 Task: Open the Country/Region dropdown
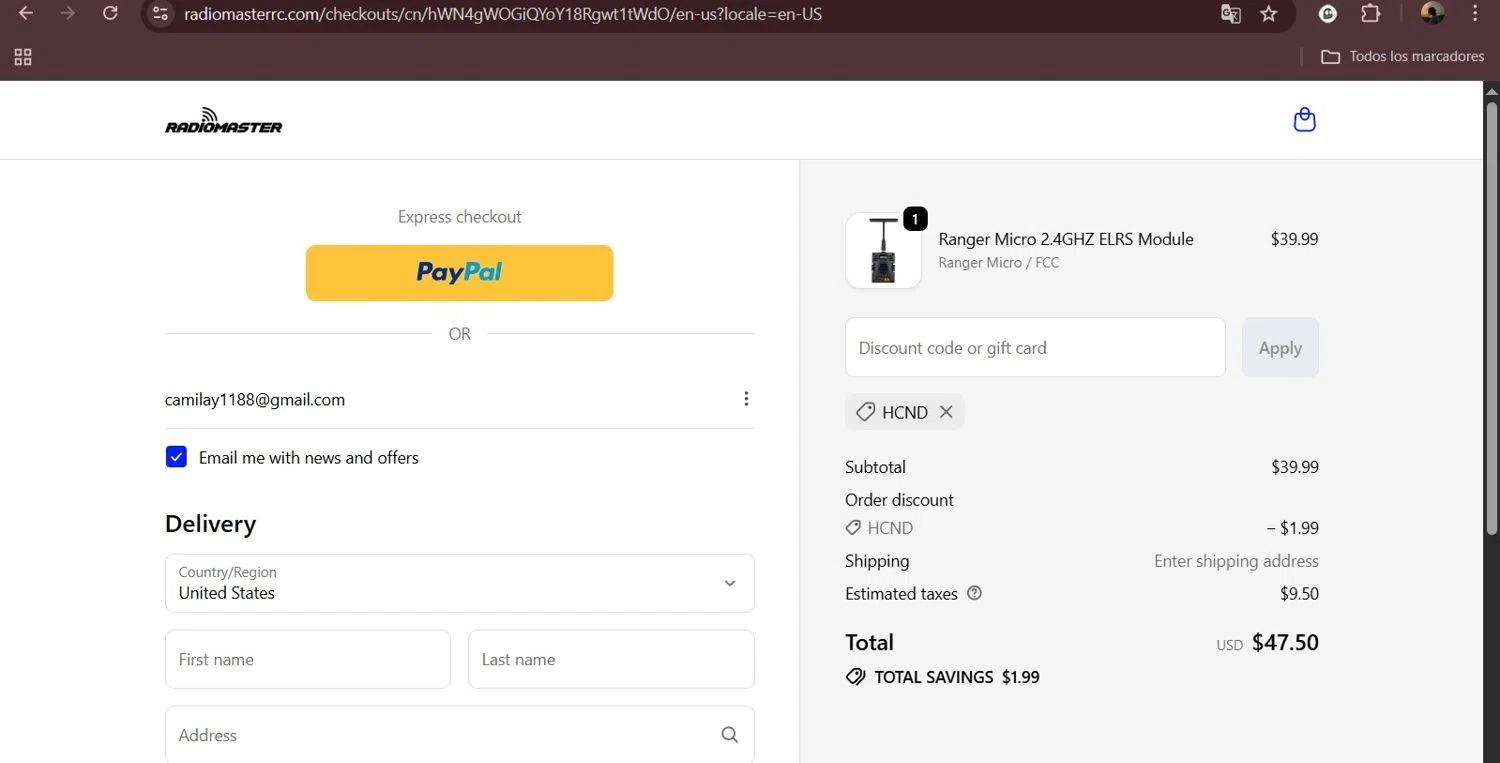tap(460, 583)
